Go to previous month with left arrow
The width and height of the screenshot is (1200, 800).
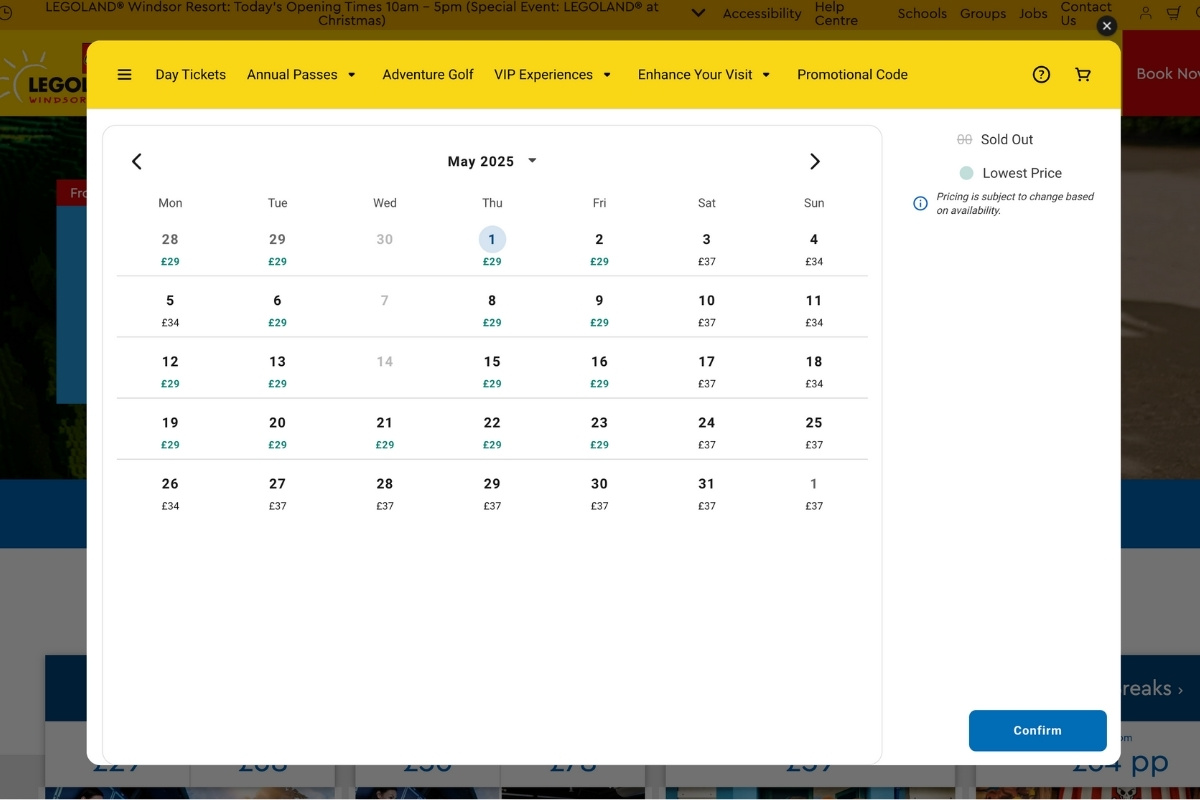[137, 161]
